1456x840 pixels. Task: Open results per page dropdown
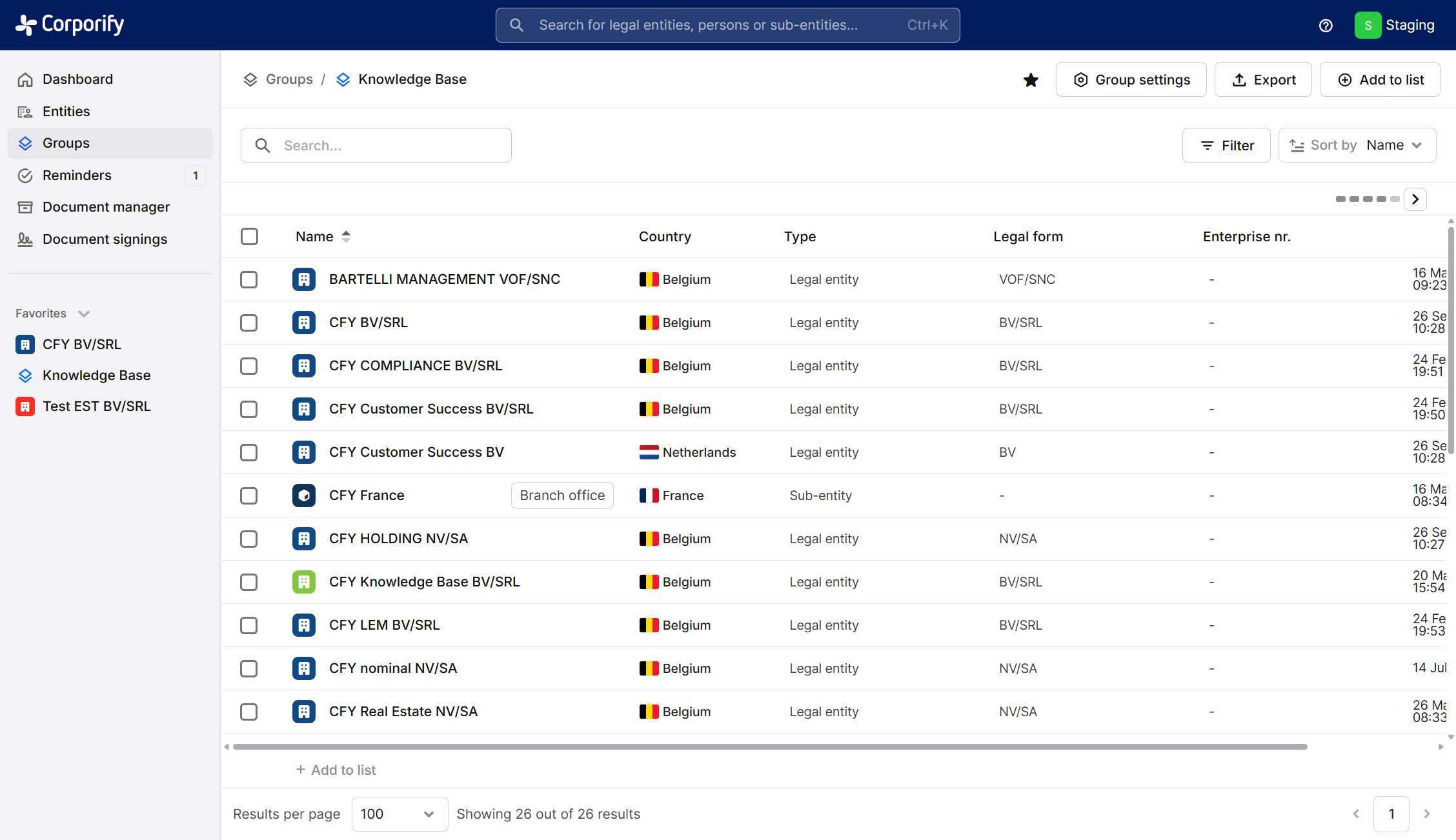pyautogui.click(x=399, y=814)
